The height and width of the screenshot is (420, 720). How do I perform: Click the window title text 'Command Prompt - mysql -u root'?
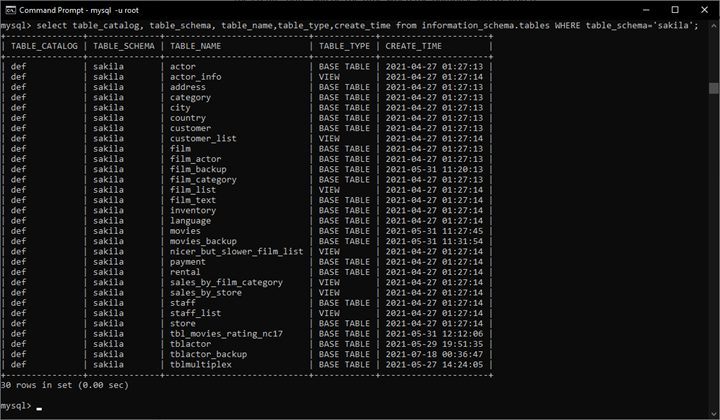[79, 10]
